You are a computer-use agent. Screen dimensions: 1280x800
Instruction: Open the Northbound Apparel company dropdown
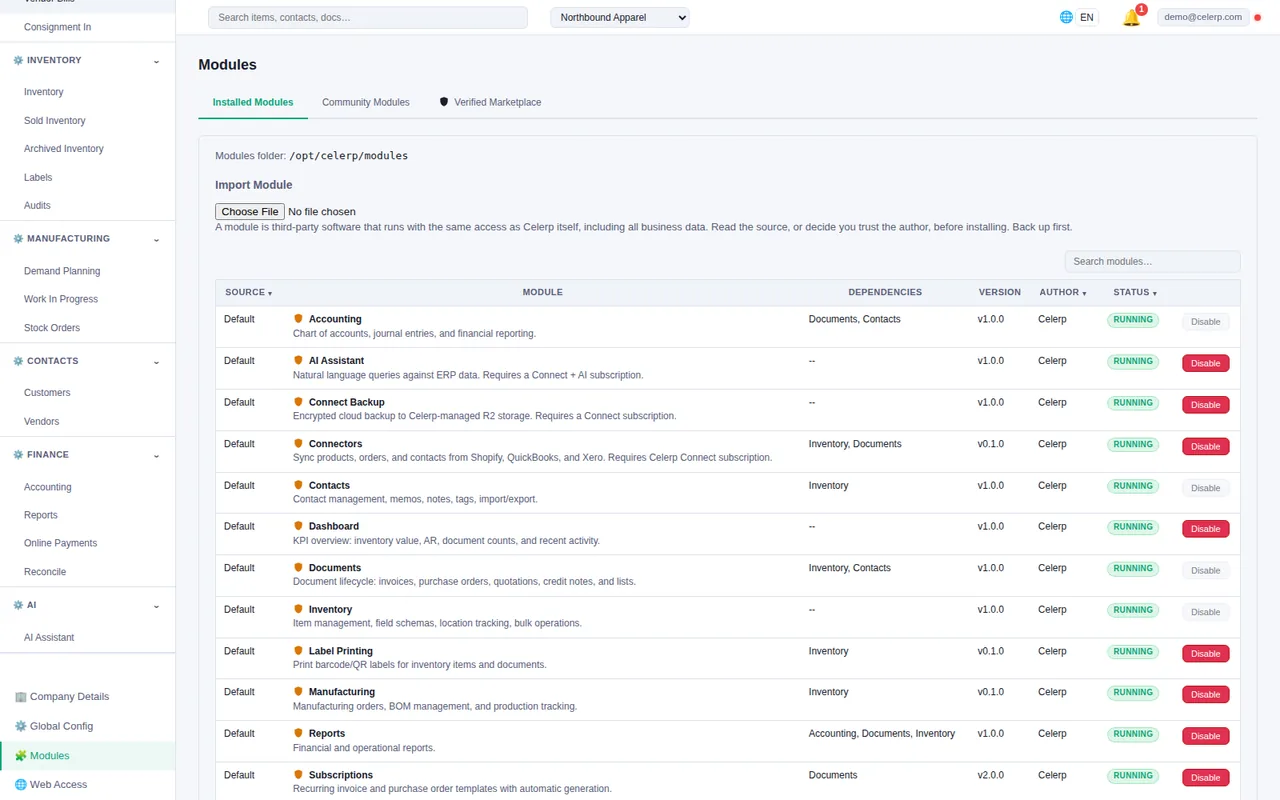click(x=620, y=17)
